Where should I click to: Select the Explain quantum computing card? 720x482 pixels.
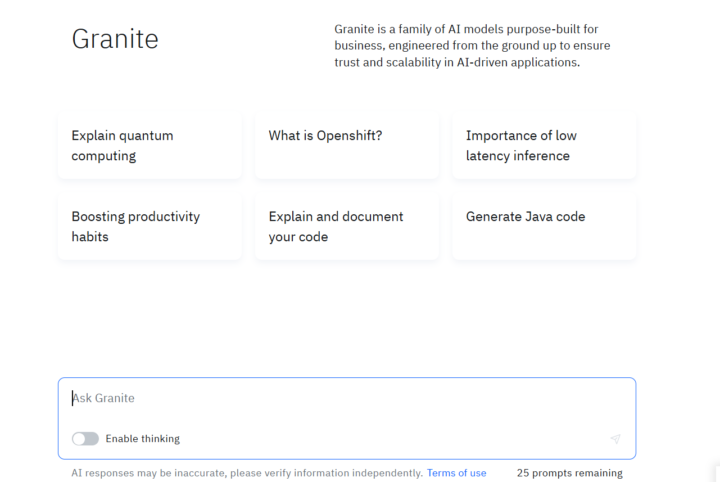click(150, 146)
